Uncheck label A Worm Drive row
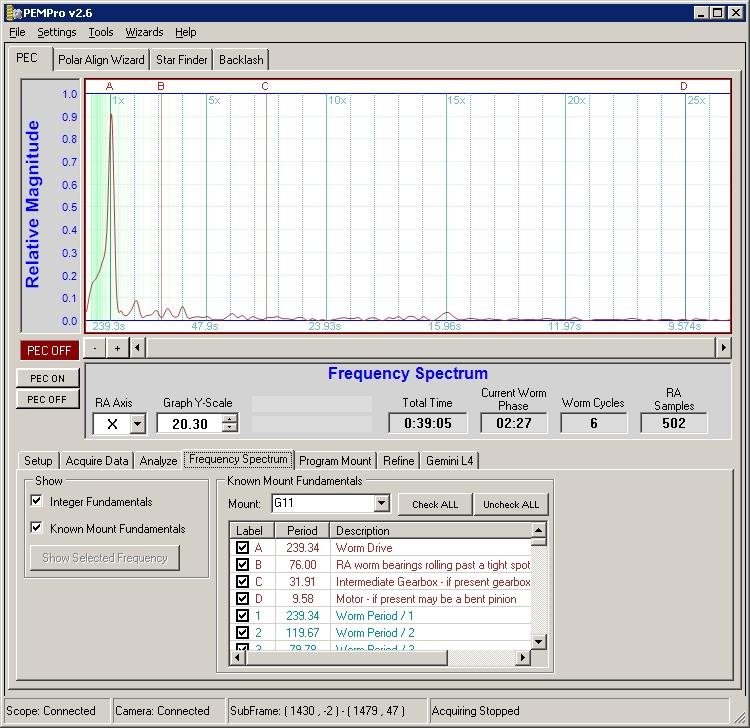Image resolution: width=750 pixels, height=728 pixels. (243, 547)
